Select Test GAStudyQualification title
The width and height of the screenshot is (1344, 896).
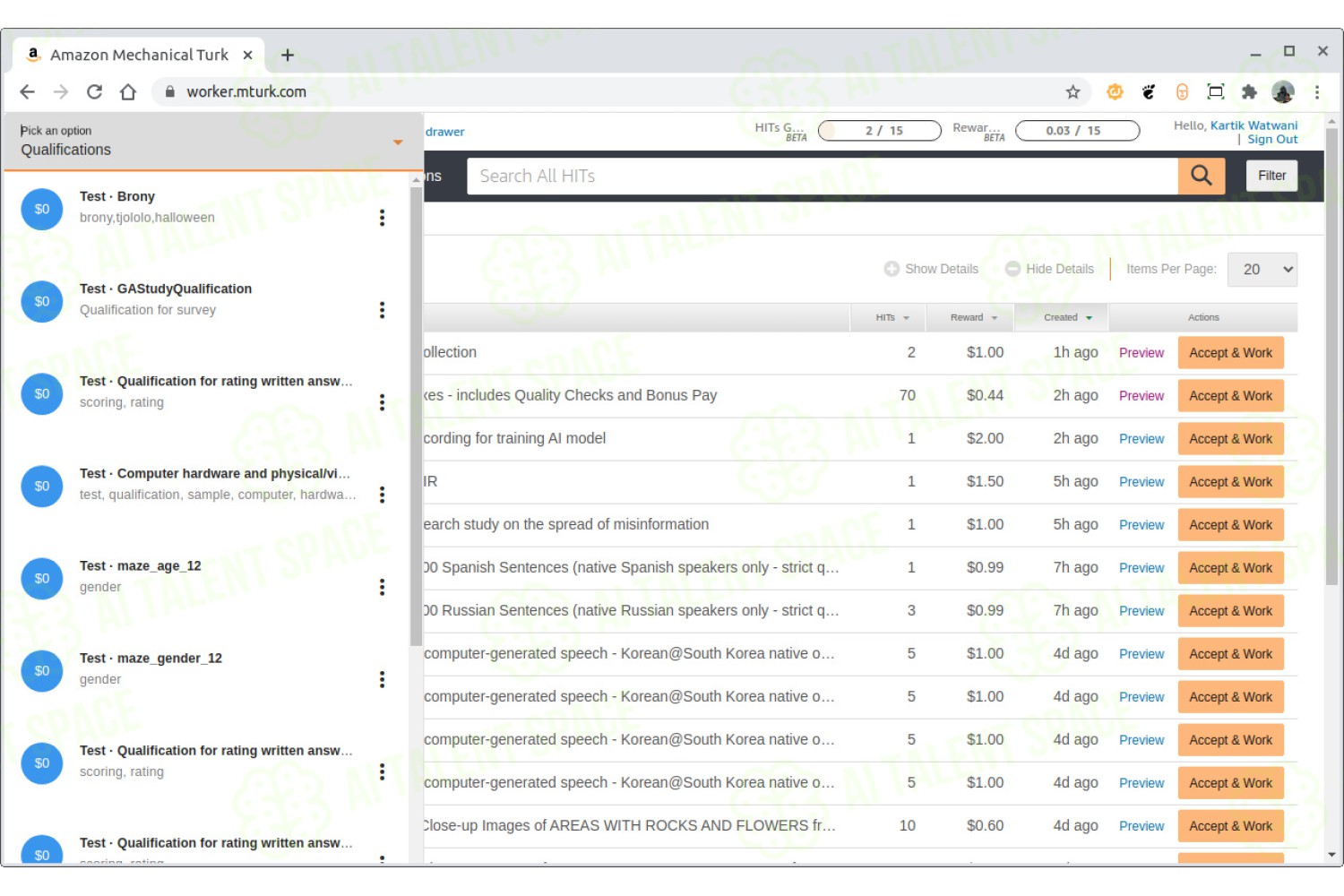pyautogui.click(x=166, y=289)
